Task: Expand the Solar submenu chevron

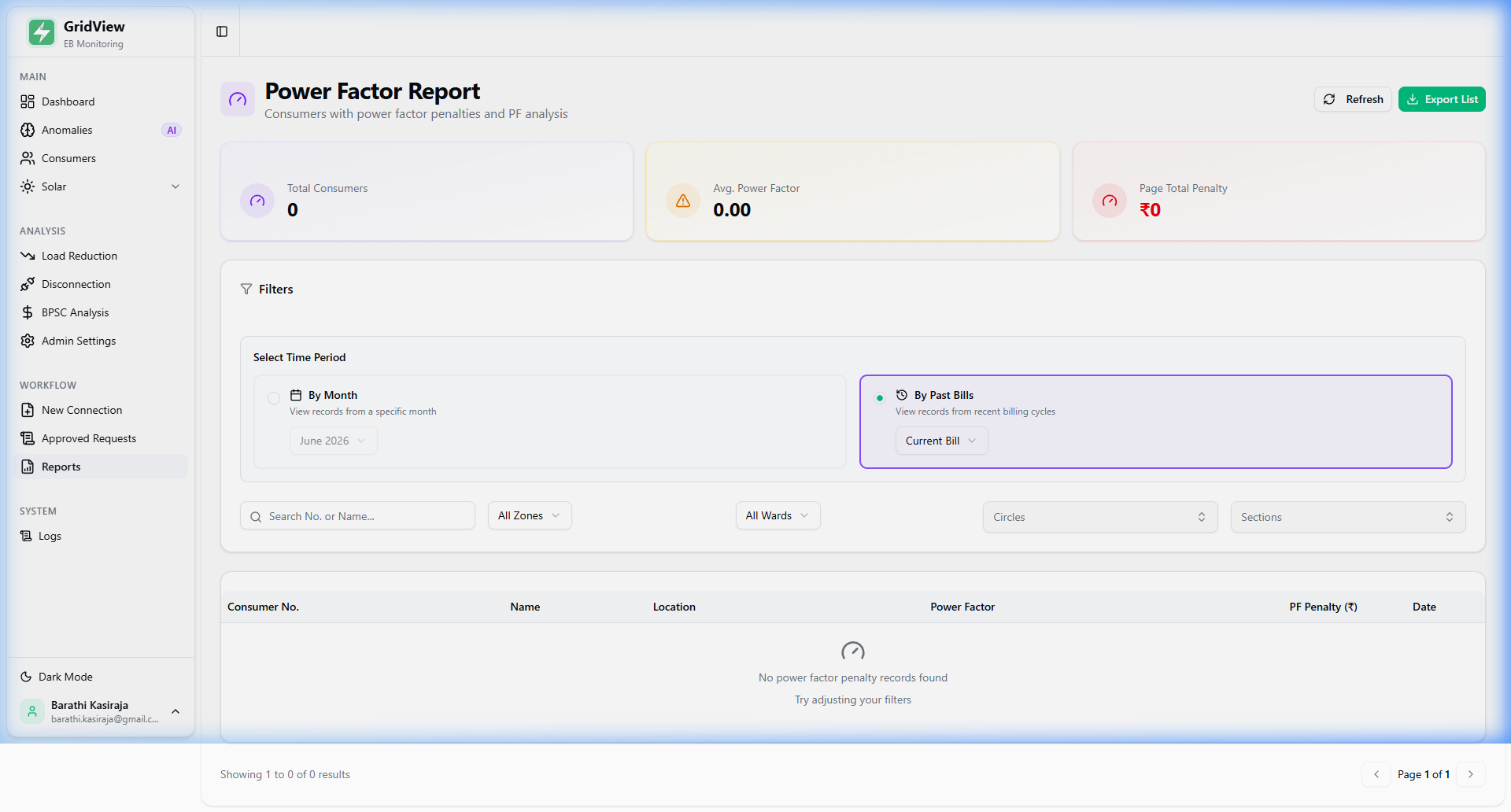Action: coord(175,186)
